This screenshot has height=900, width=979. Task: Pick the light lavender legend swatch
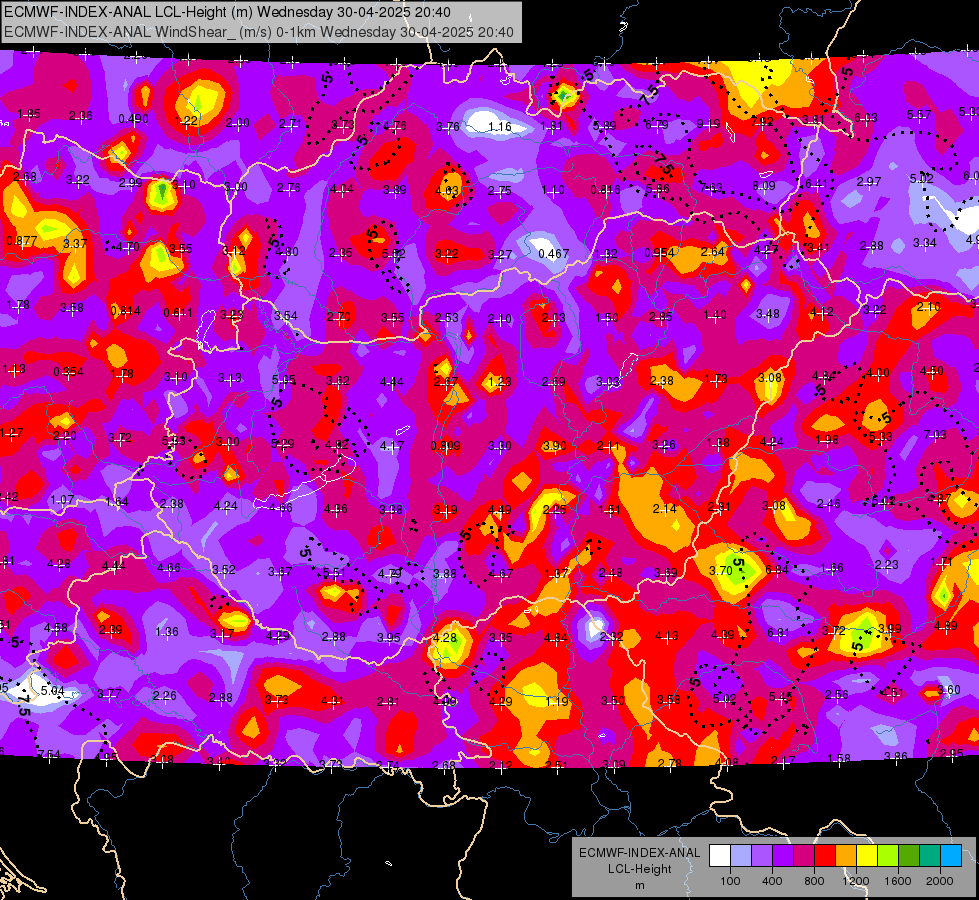coord(741,855)
